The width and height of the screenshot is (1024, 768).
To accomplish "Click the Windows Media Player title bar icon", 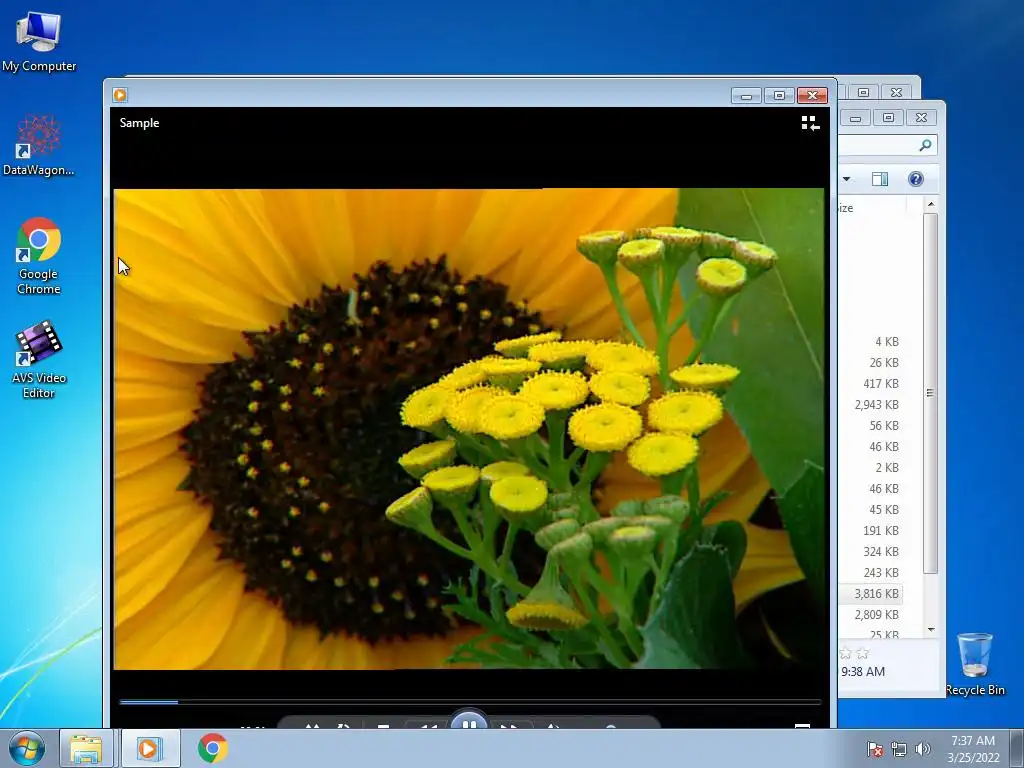I will [120, 95].
